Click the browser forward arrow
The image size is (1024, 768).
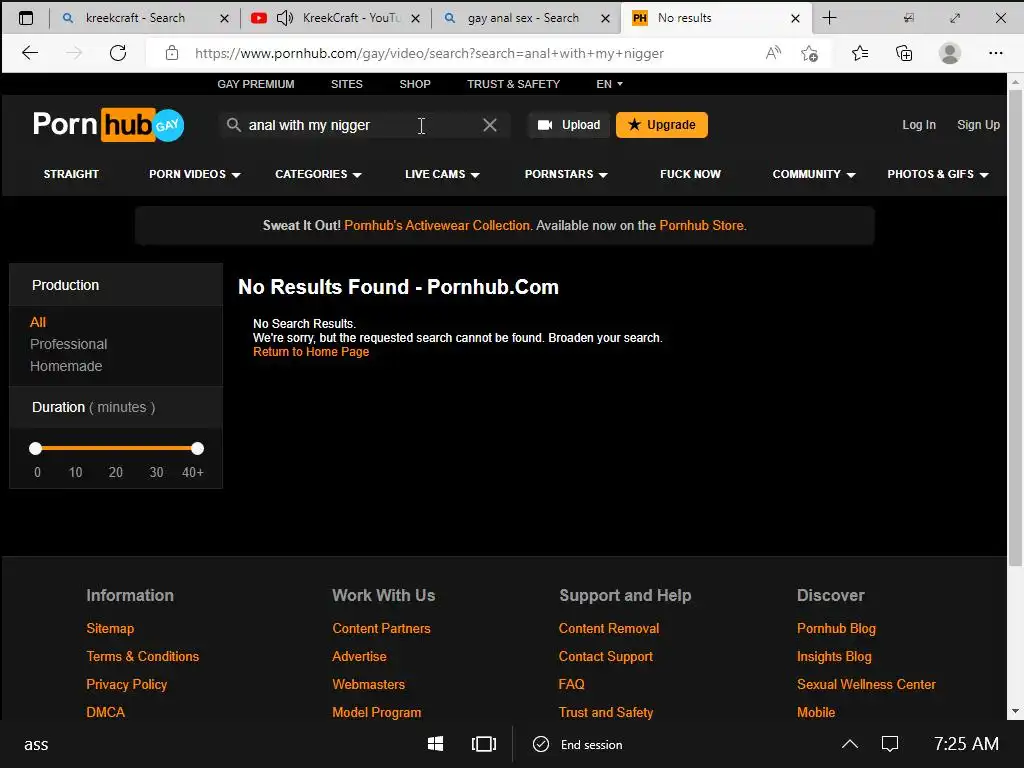(x=74, y=53)
